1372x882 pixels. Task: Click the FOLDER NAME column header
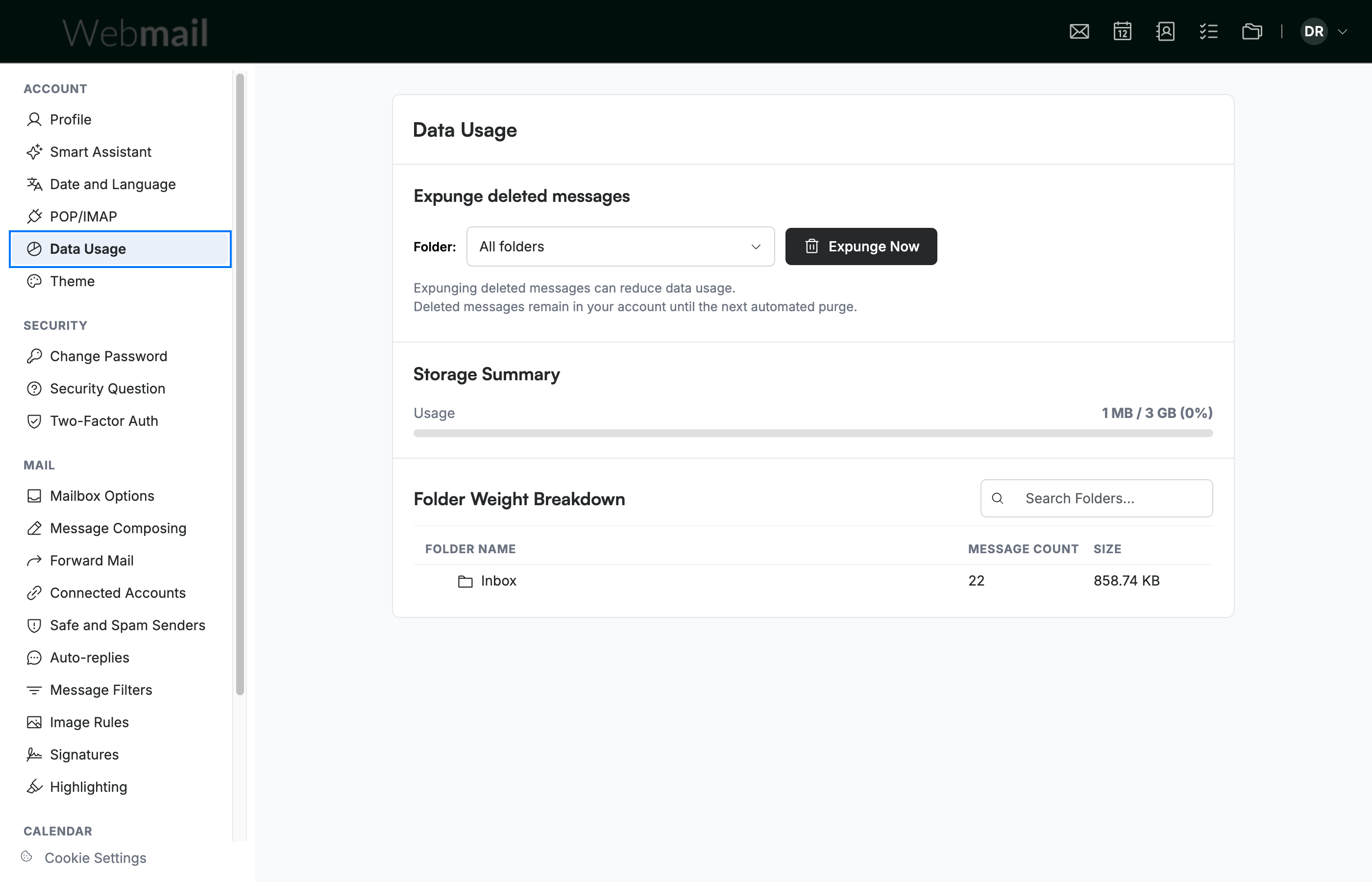(470, 549)
